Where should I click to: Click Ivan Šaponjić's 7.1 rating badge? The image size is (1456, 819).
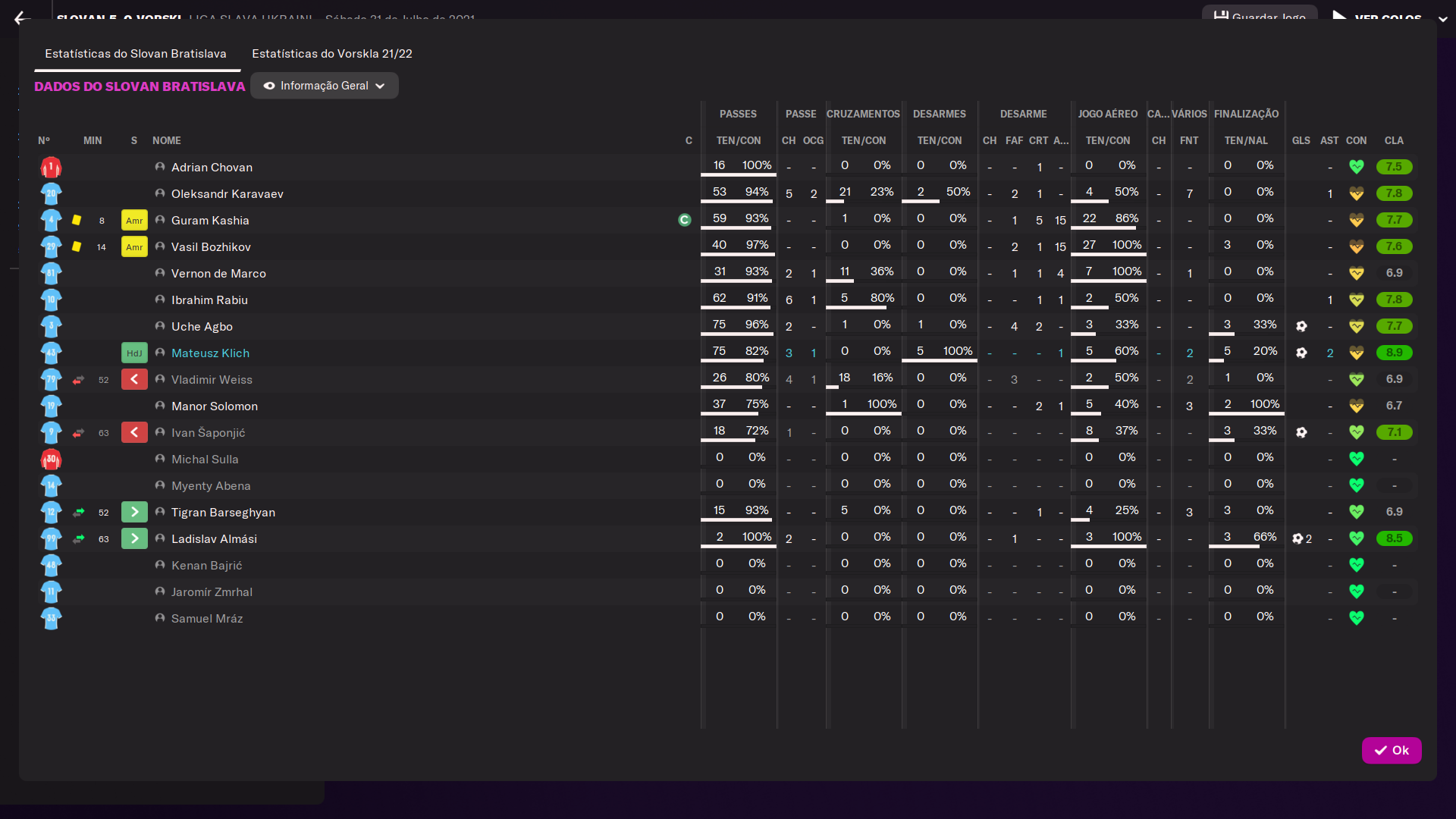(1395, 432)
